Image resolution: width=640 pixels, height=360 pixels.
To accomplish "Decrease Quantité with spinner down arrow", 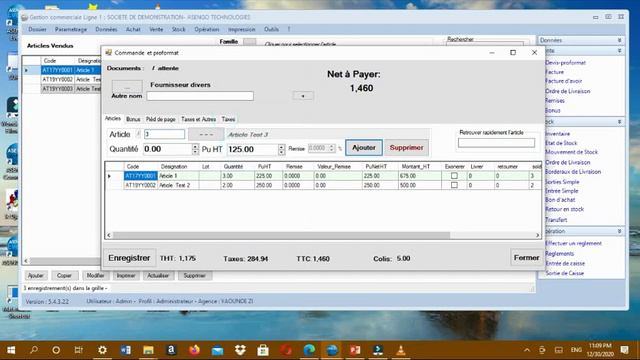I will [195, 152].
